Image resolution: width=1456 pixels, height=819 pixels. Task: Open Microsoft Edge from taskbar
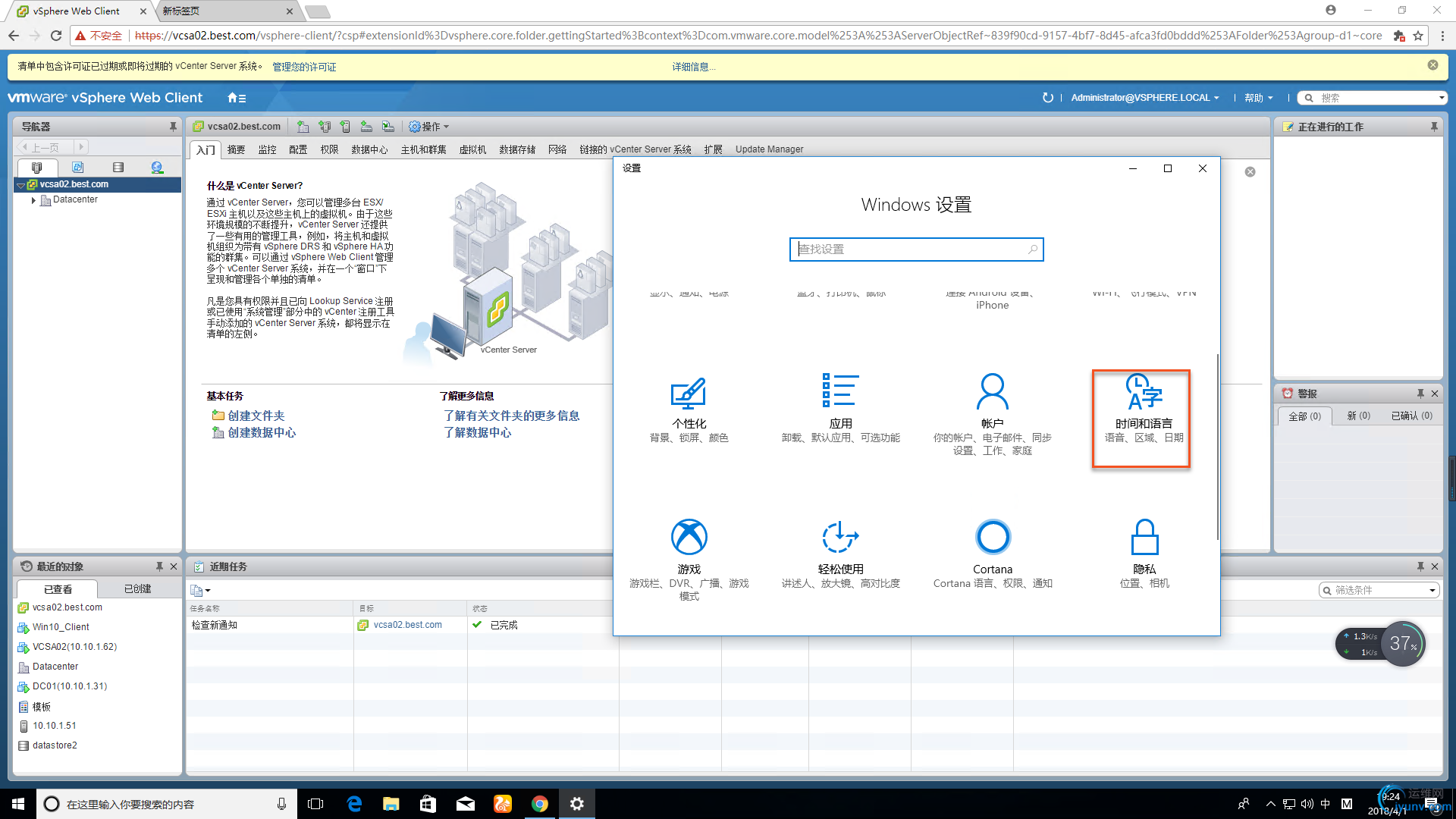(354, 804)
